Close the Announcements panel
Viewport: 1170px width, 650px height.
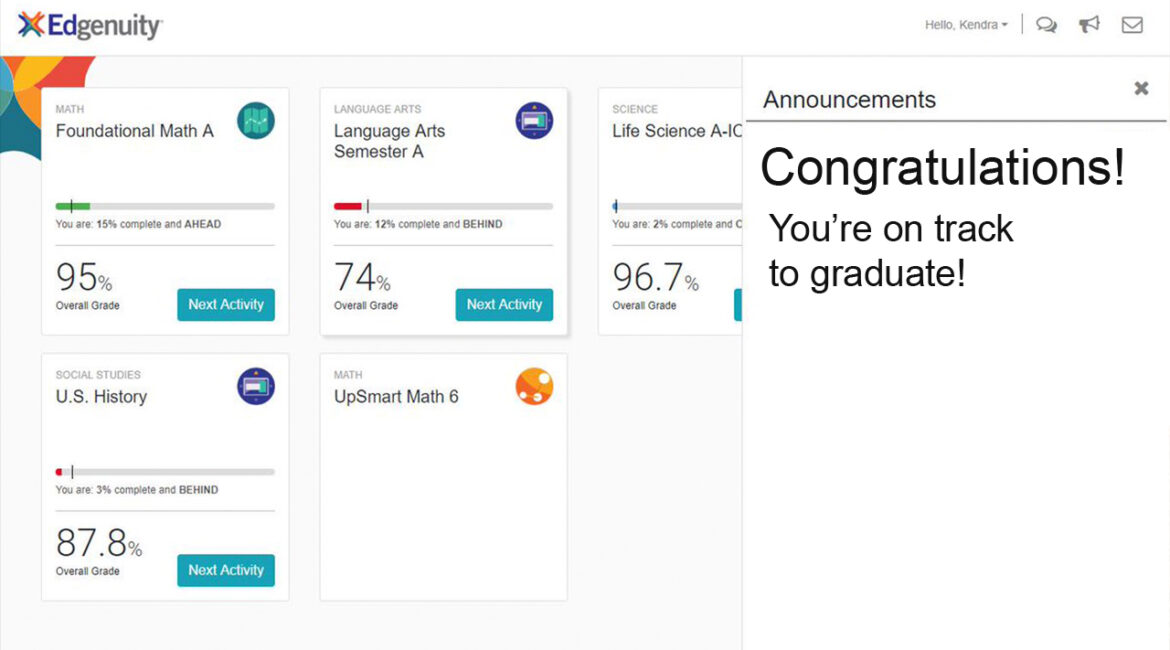pos(1141,88)
